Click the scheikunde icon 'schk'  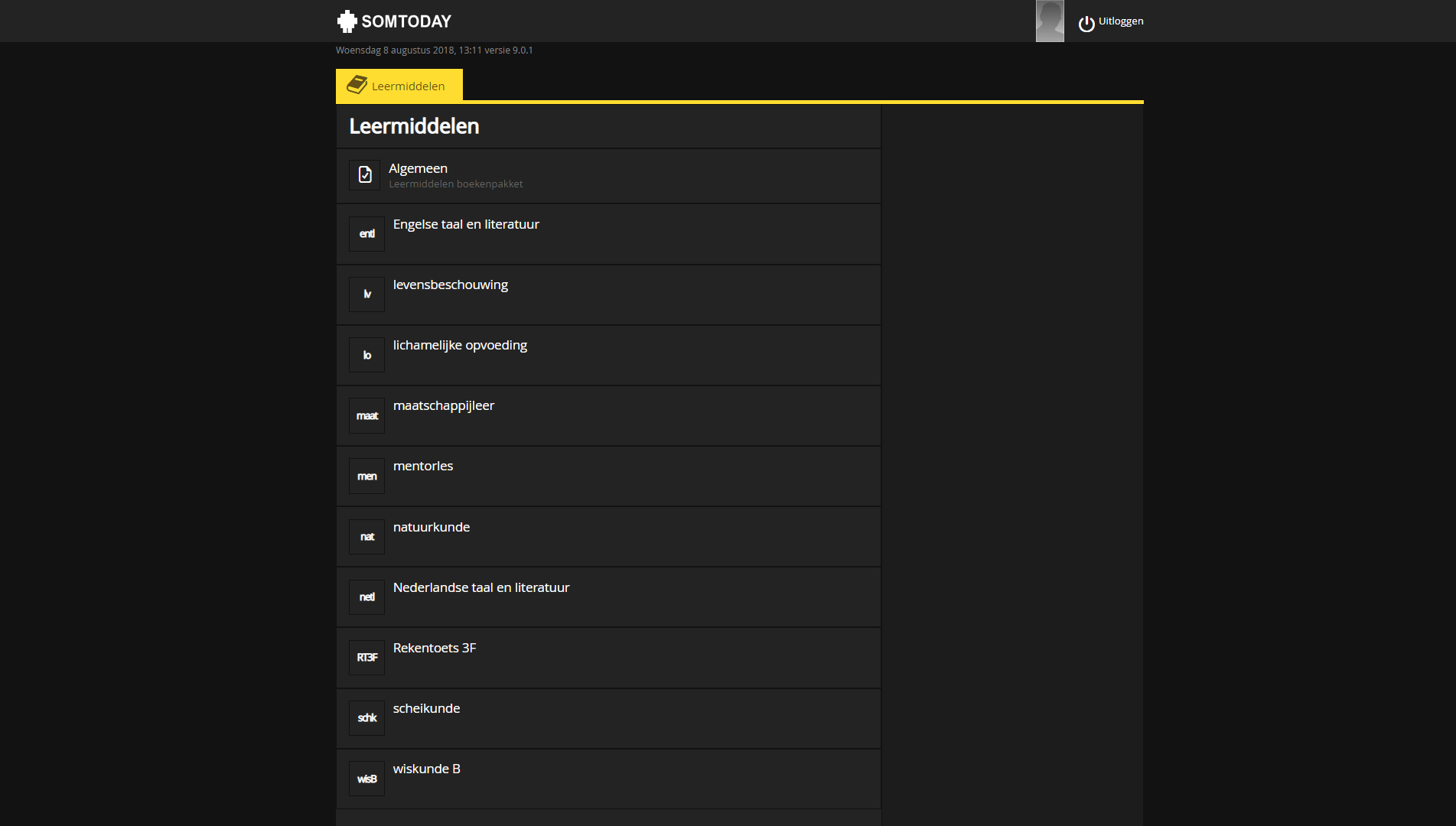coord(366,717)
